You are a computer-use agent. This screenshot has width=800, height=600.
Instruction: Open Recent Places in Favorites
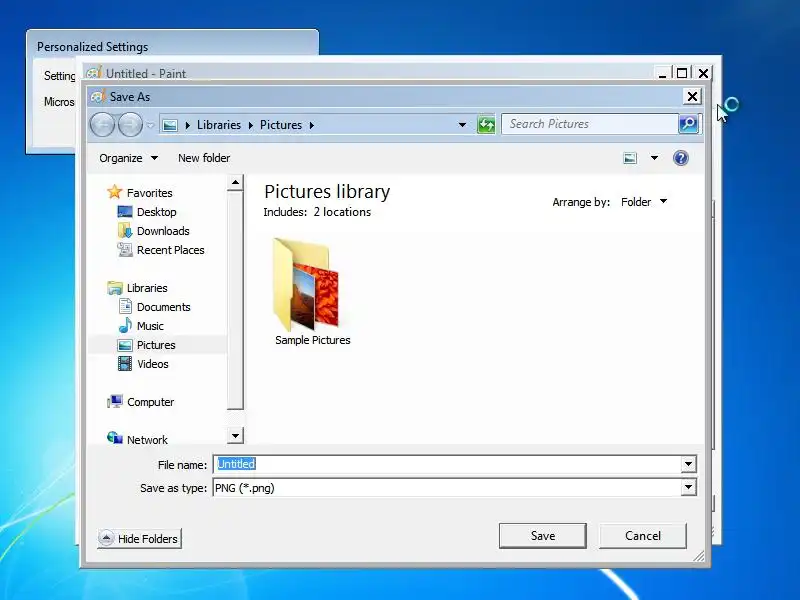(x=171, y=250)
